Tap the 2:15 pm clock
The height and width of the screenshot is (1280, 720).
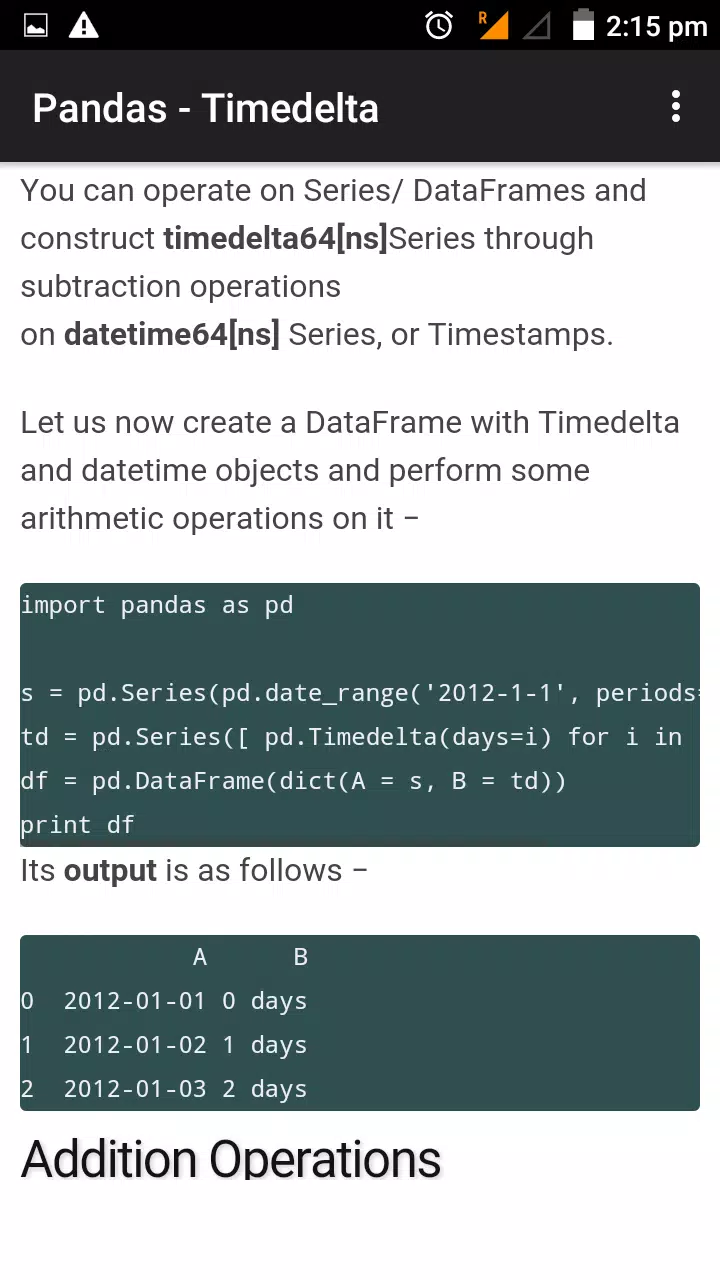[x=656, y=26]
